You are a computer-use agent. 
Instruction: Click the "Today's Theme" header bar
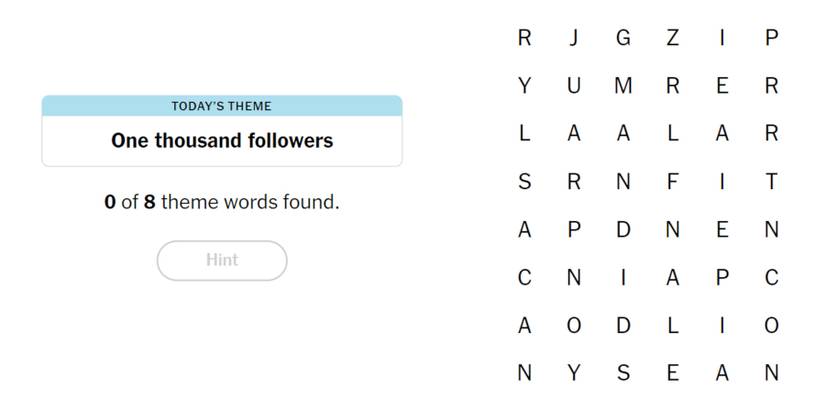click(222, 106)
